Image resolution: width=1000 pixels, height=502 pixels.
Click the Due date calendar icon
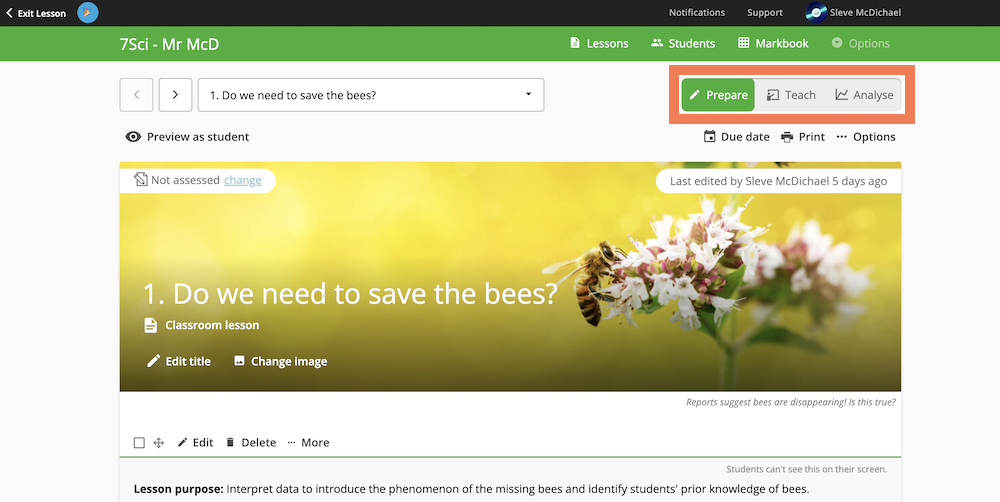[x=709, y=137]
